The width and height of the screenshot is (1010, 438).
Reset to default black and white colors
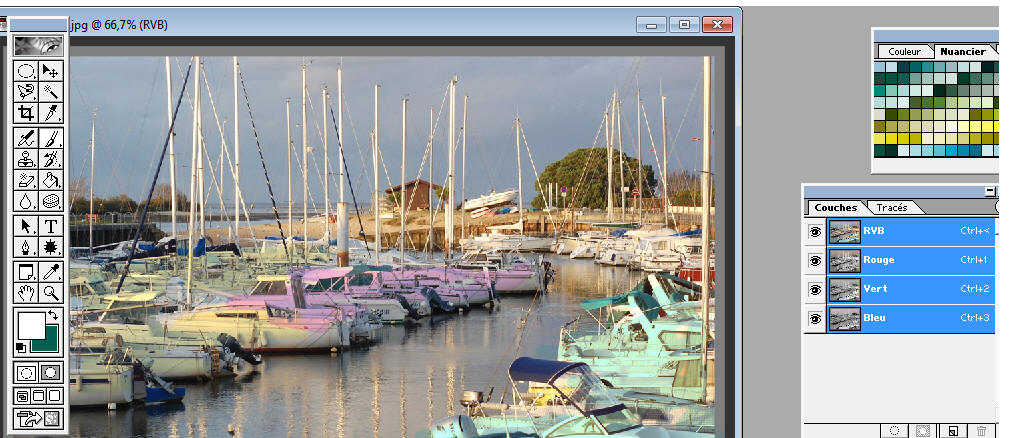point(21,348)
